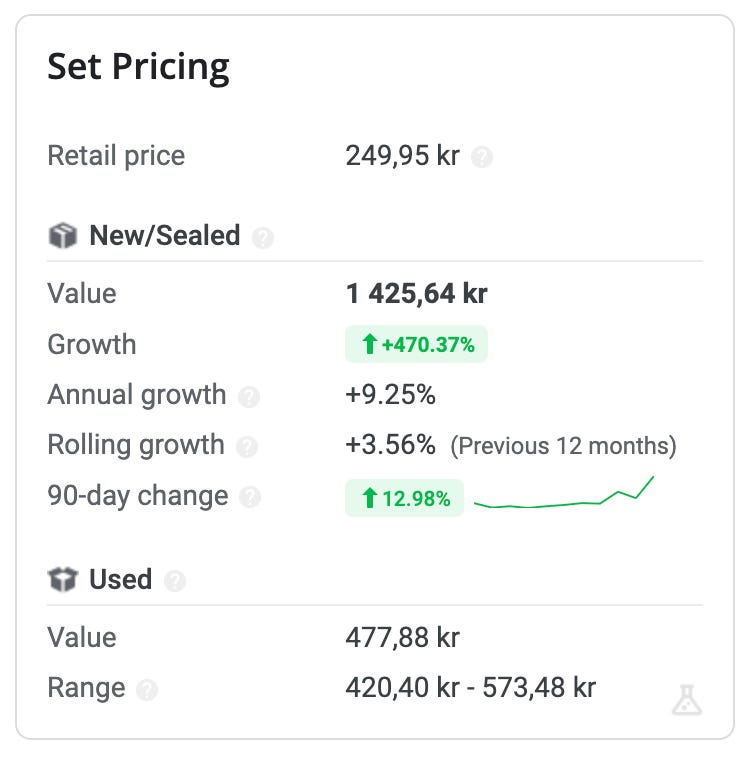Click the +9.25% annual growth value
Viewport: 750px width, 758px height.
[x=390, y=395]
